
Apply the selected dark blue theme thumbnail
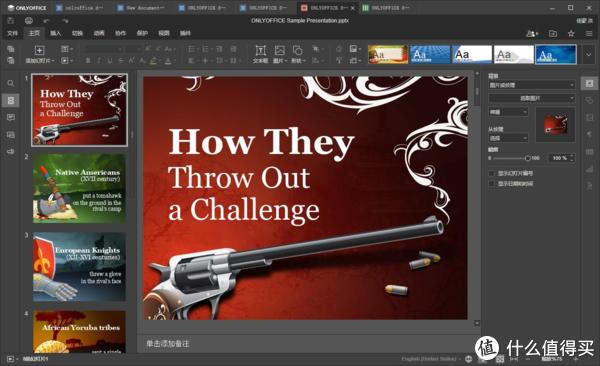pyautogui.click(x=556, y=54)
